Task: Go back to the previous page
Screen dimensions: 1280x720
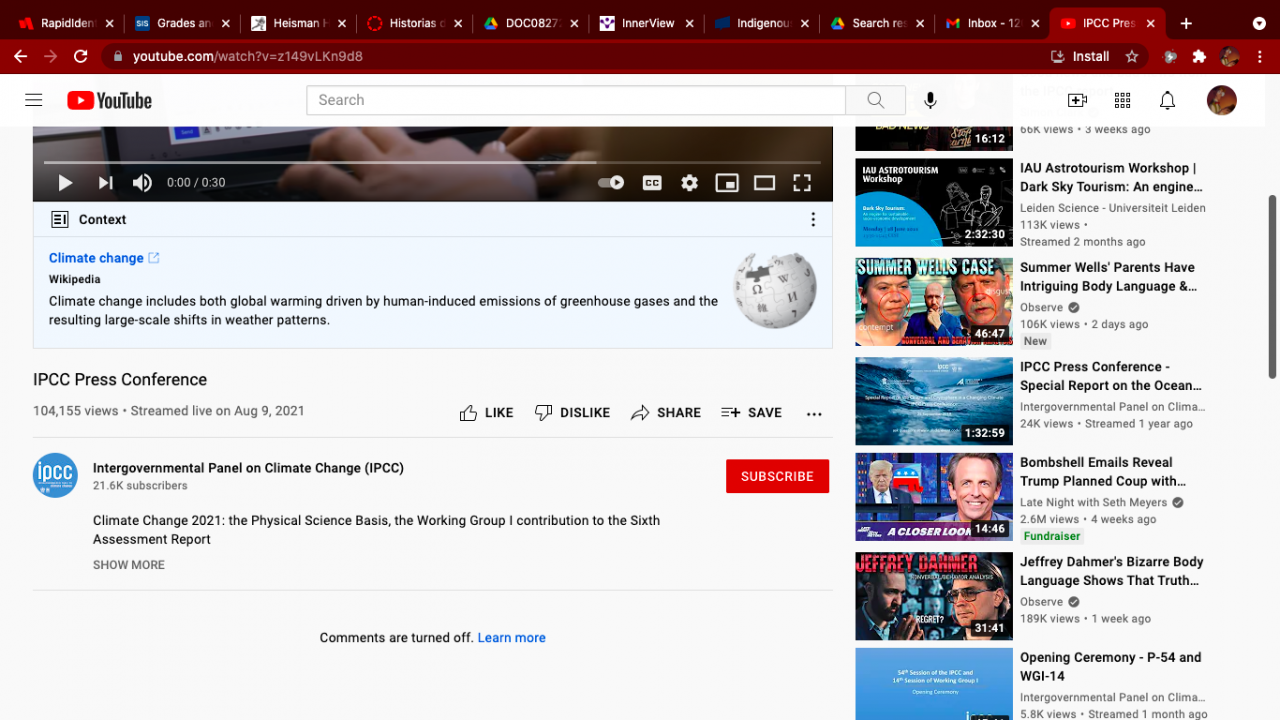Action: tap(21, 57)
